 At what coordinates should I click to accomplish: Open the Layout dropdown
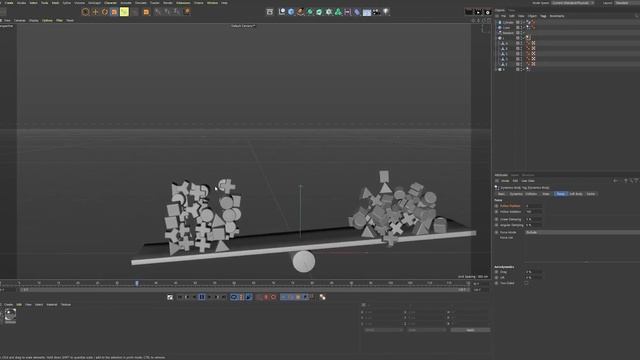(627, 3)
